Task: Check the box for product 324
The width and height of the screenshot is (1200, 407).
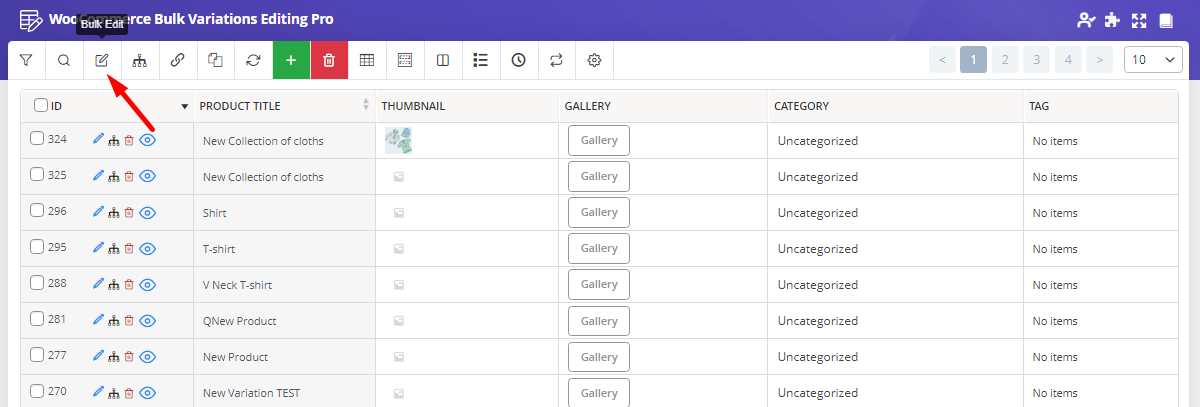Action: (37, 139)
